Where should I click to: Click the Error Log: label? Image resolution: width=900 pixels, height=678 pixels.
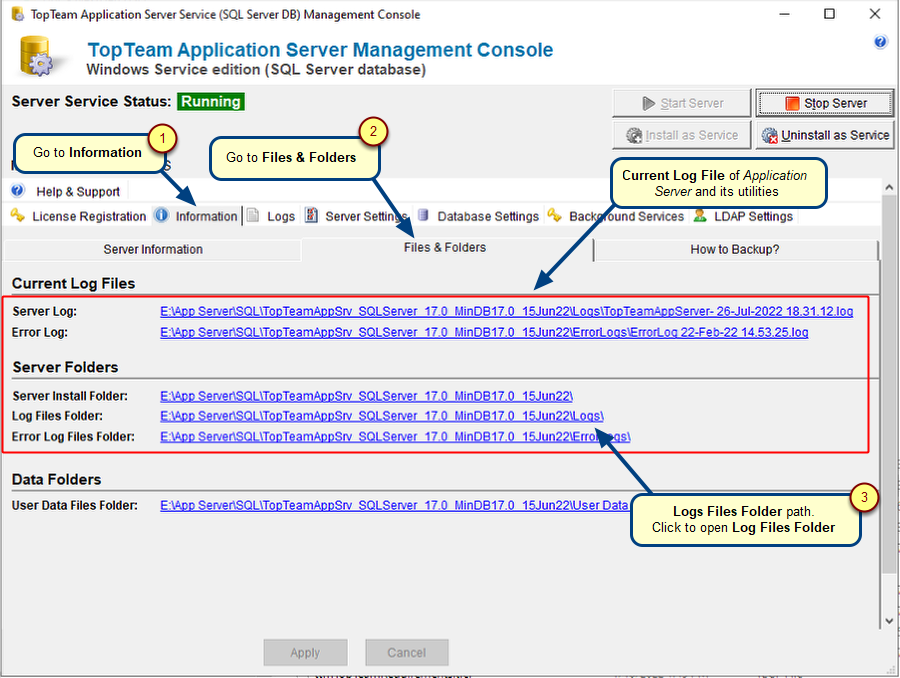40,332
